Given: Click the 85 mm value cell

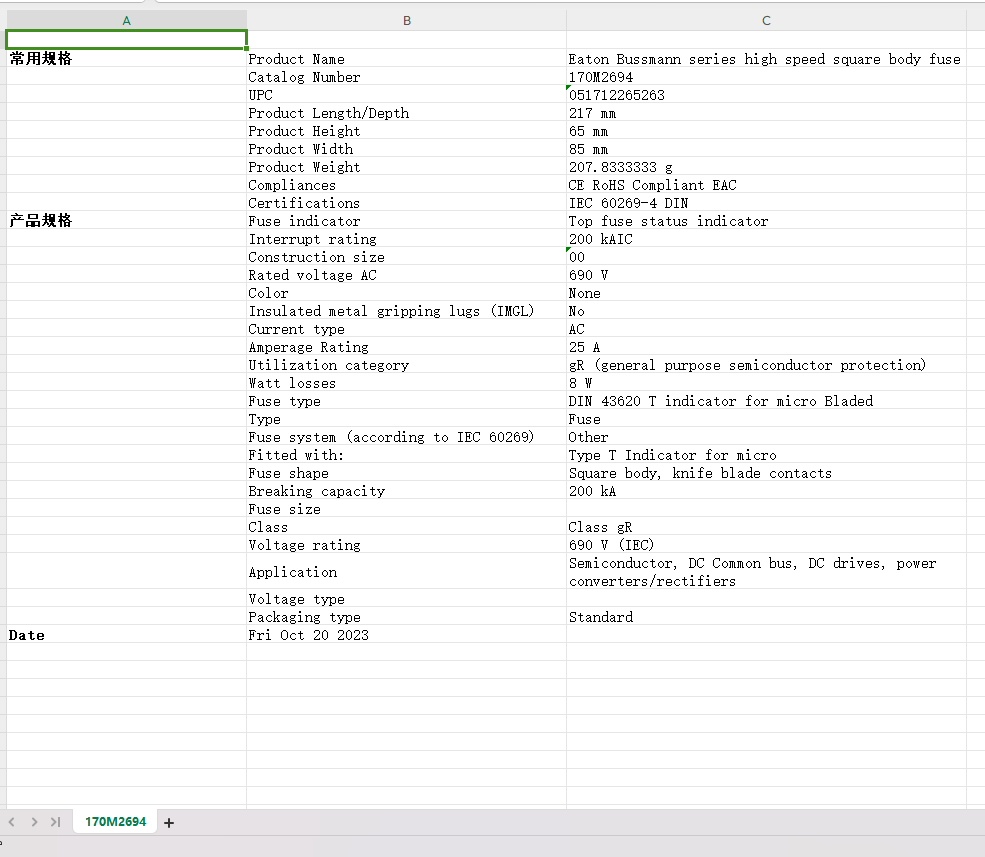Looking at the screenshot, I should coord(766,149).
